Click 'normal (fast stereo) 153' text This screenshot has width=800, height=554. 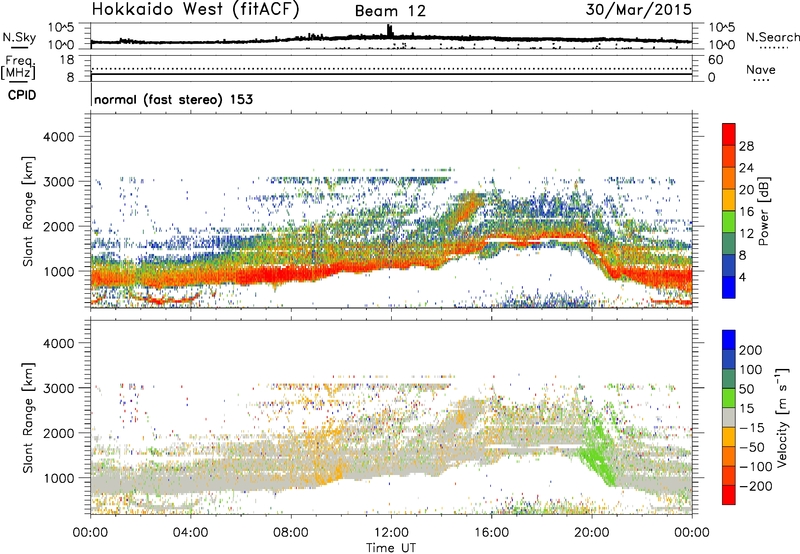coord(173,99)
